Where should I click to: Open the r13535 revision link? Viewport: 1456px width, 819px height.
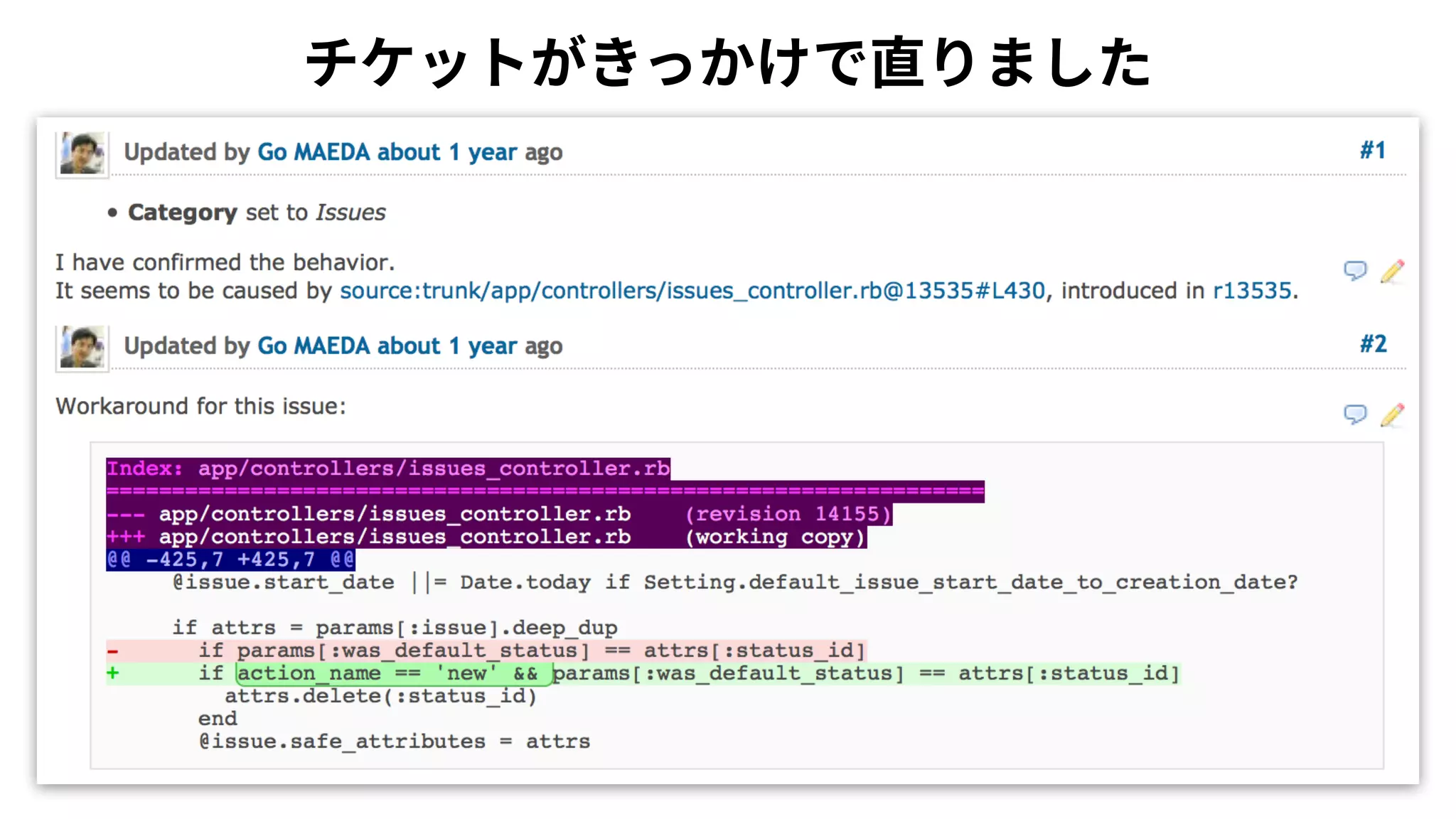tap(1251, 291)
